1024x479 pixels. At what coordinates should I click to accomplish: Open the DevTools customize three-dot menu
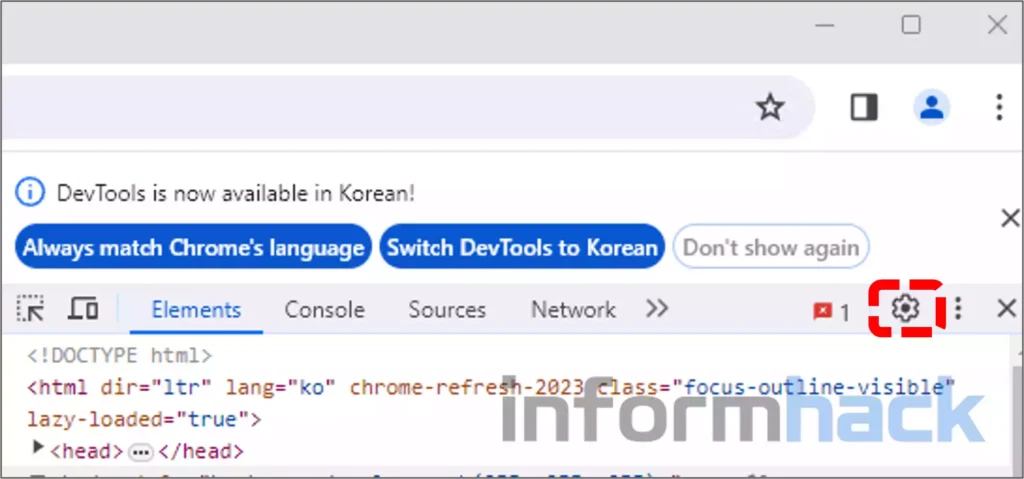click(x=957, y=308)
